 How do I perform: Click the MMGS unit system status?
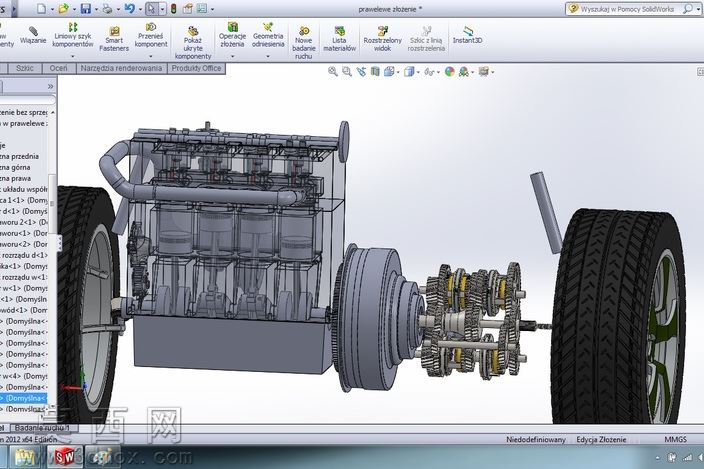click(x=675, y=439)
